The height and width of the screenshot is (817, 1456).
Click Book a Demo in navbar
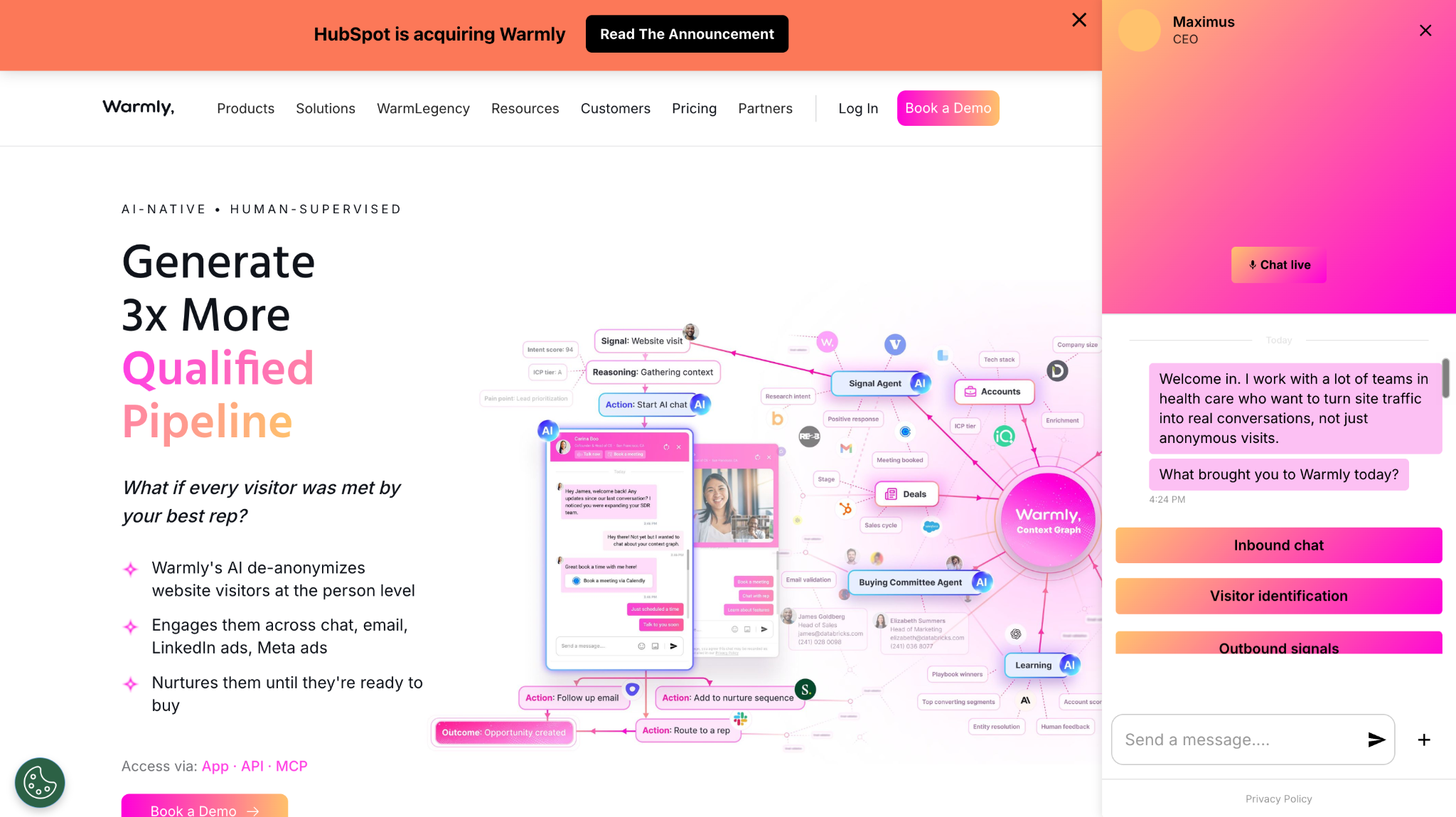click(x=948, y=108)
